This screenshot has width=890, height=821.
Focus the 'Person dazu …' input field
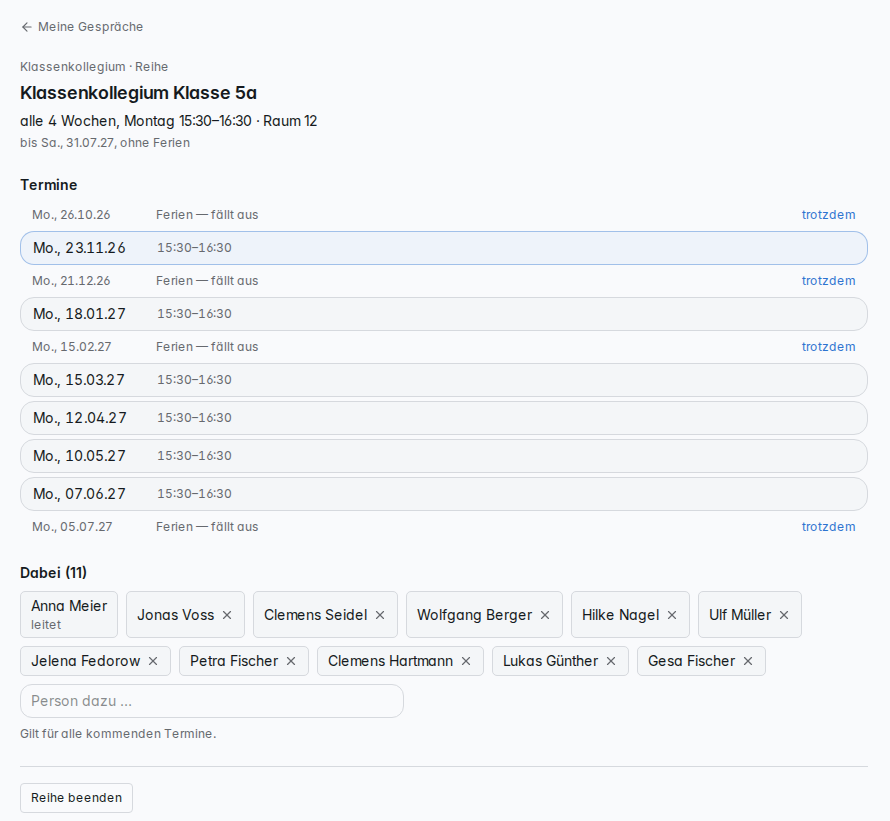coord(212,701)
